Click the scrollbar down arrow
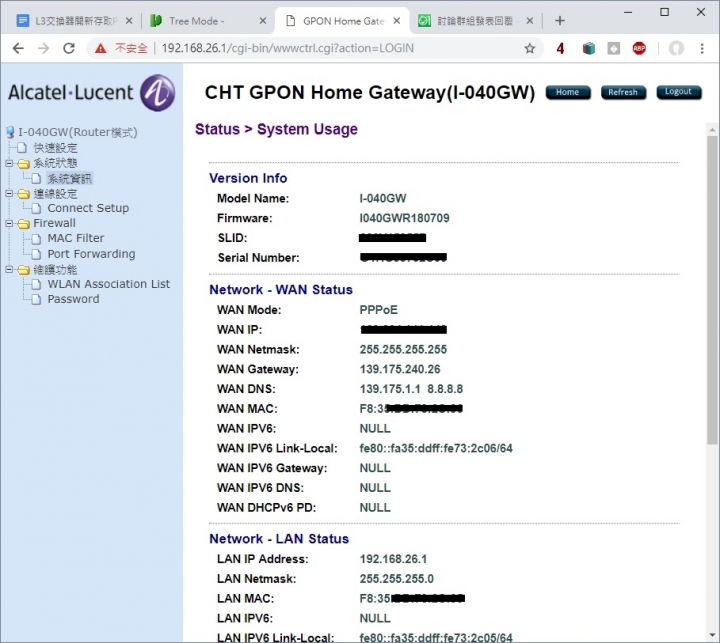 712,636
